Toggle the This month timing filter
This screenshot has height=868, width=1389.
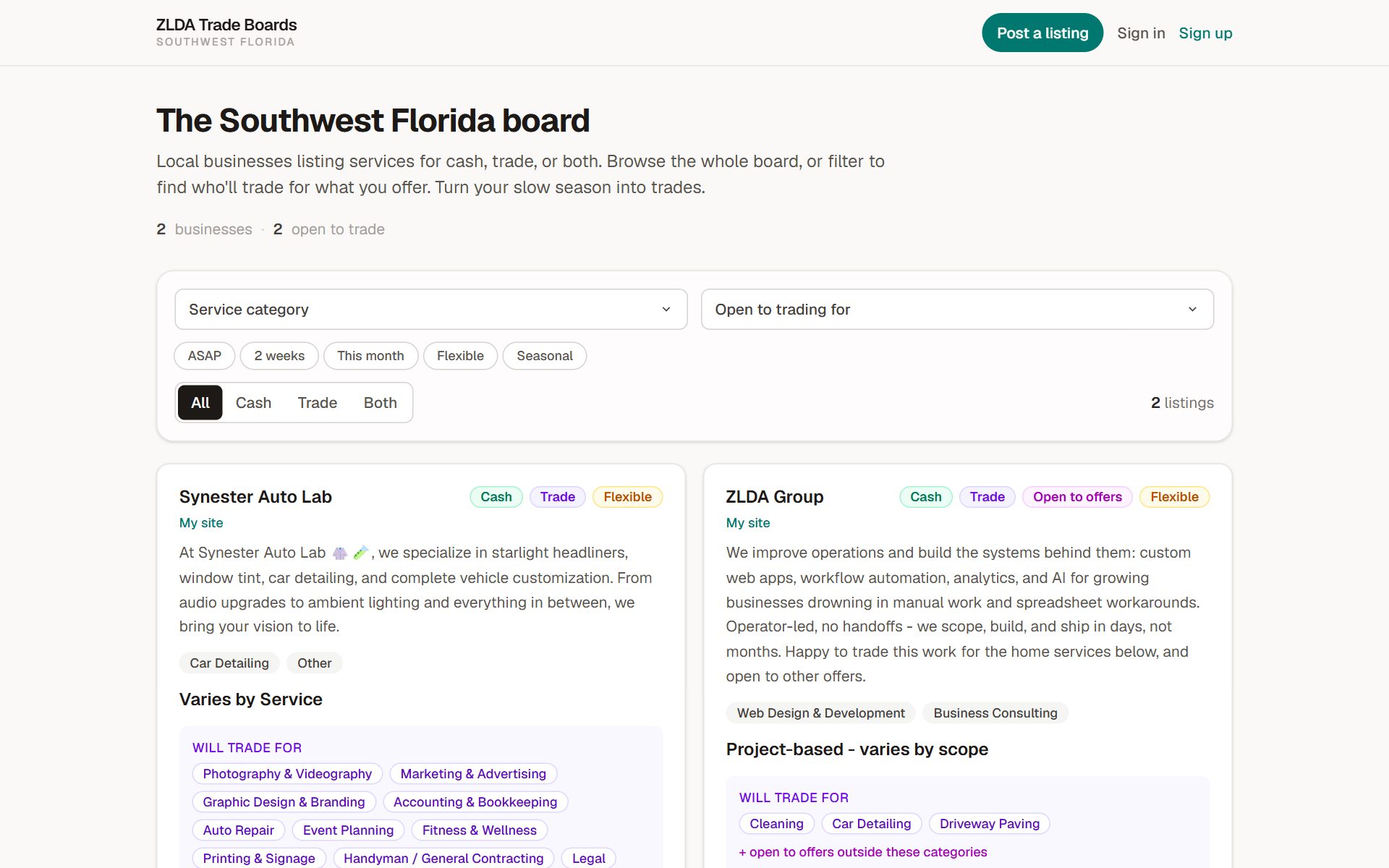coord(370,356)
